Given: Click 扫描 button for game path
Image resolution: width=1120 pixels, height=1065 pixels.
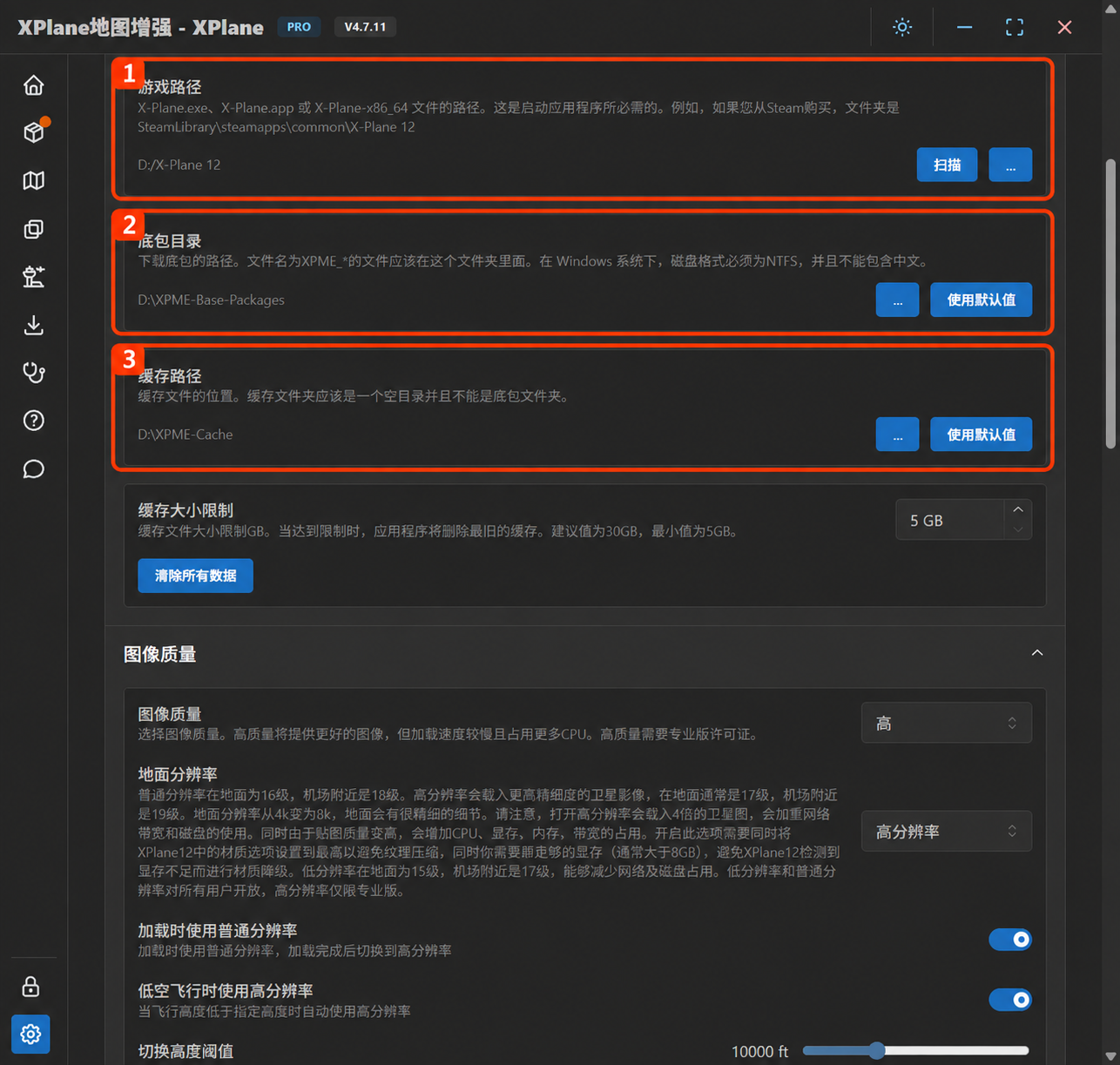Looking at the screenshot, I should [947, 165].
